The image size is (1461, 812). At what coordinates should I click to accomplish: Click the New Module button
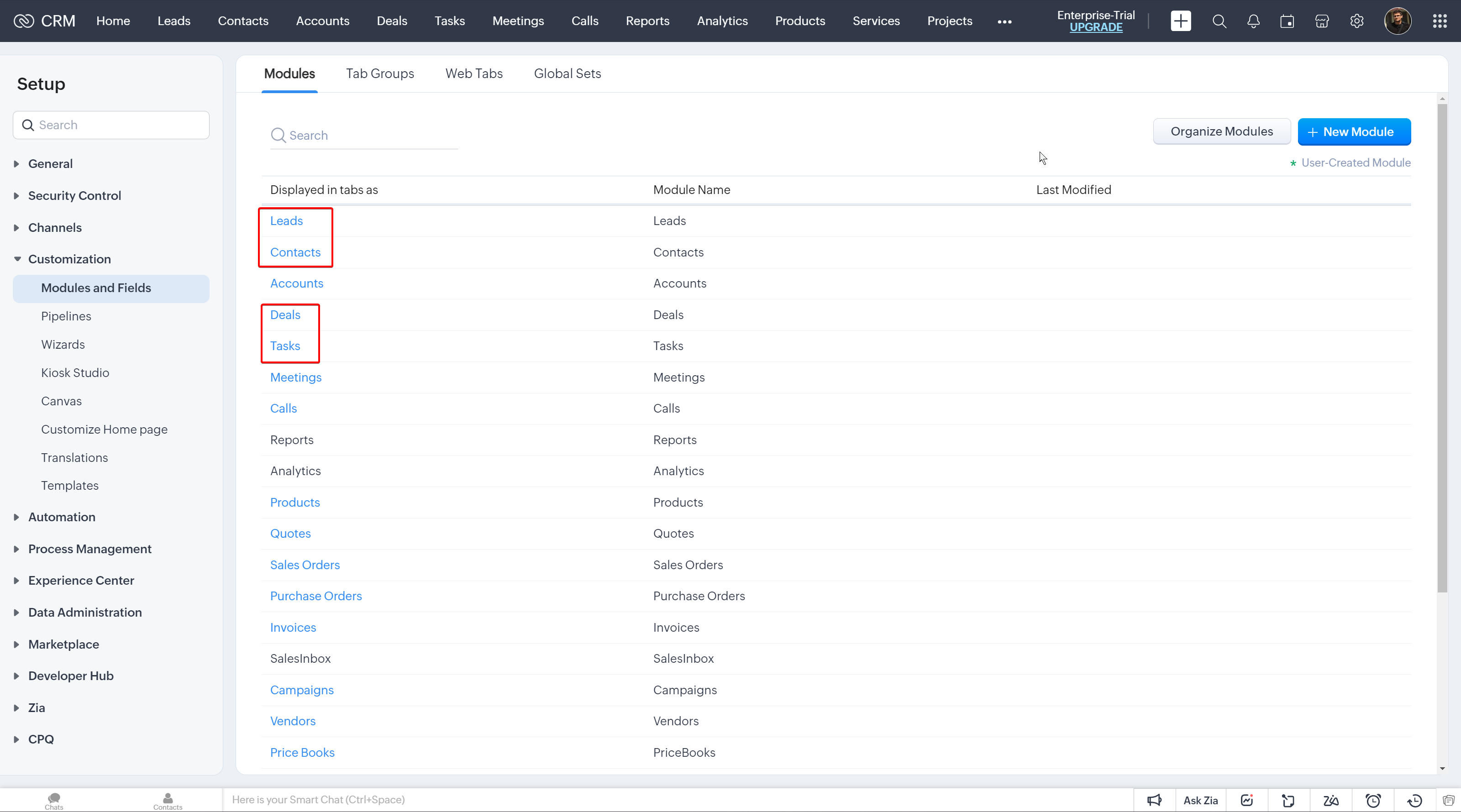[1354, 131]
